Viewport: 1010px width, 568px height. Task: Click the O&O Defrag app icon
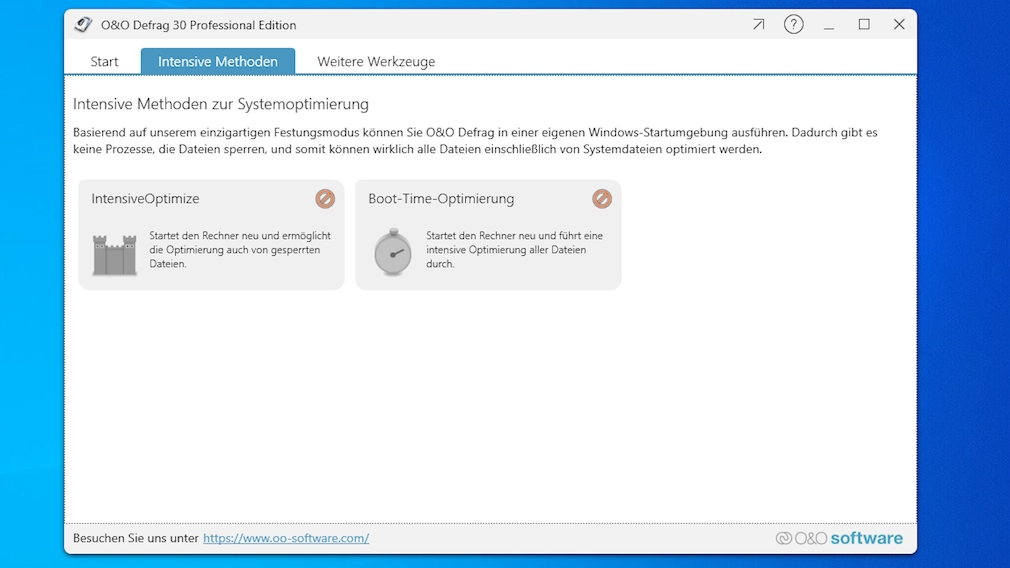pos(83,24)
